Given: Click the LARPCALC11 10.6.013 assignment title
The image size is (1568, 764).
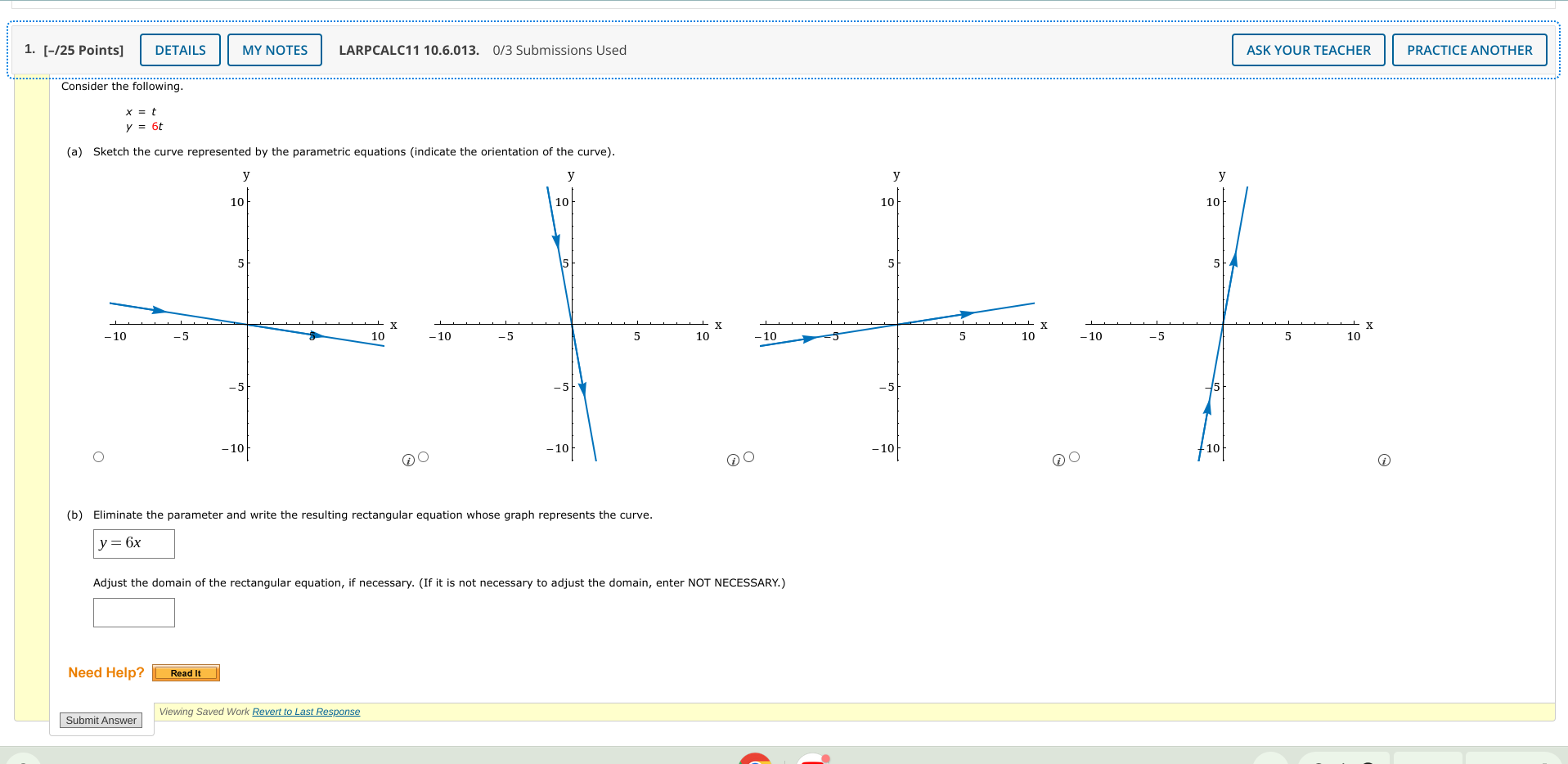Looking at the screenshot, I should click(408, 50).
